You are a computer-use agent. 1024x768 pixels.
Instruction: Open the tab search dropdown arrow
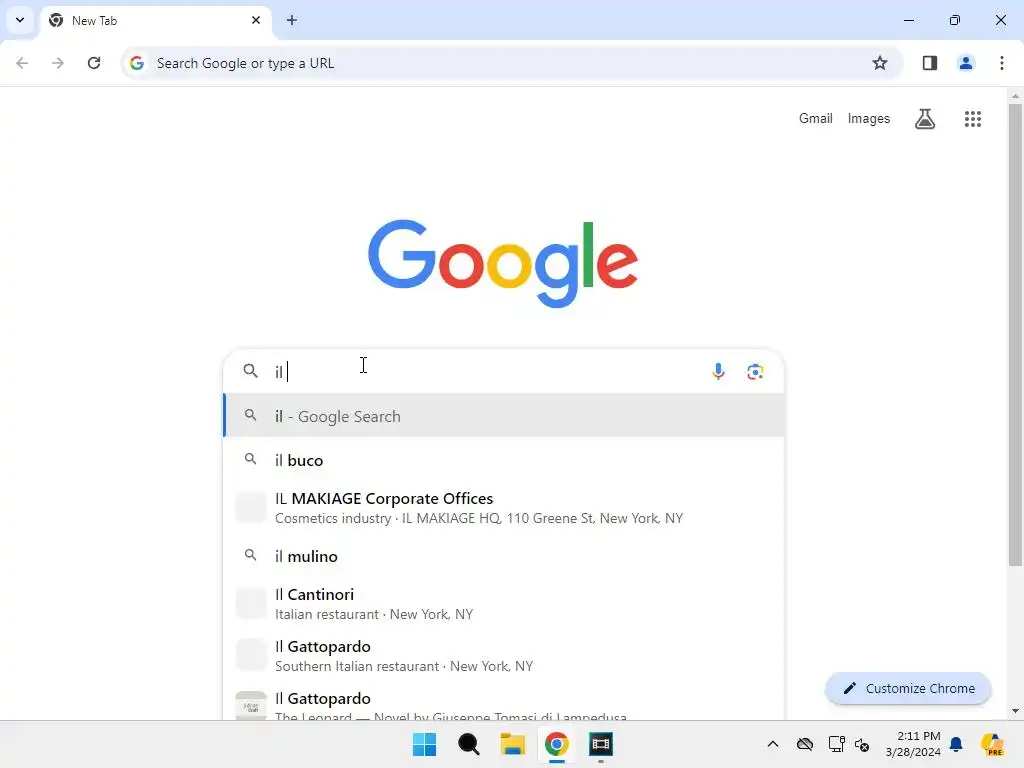click(x=20, y=20)
